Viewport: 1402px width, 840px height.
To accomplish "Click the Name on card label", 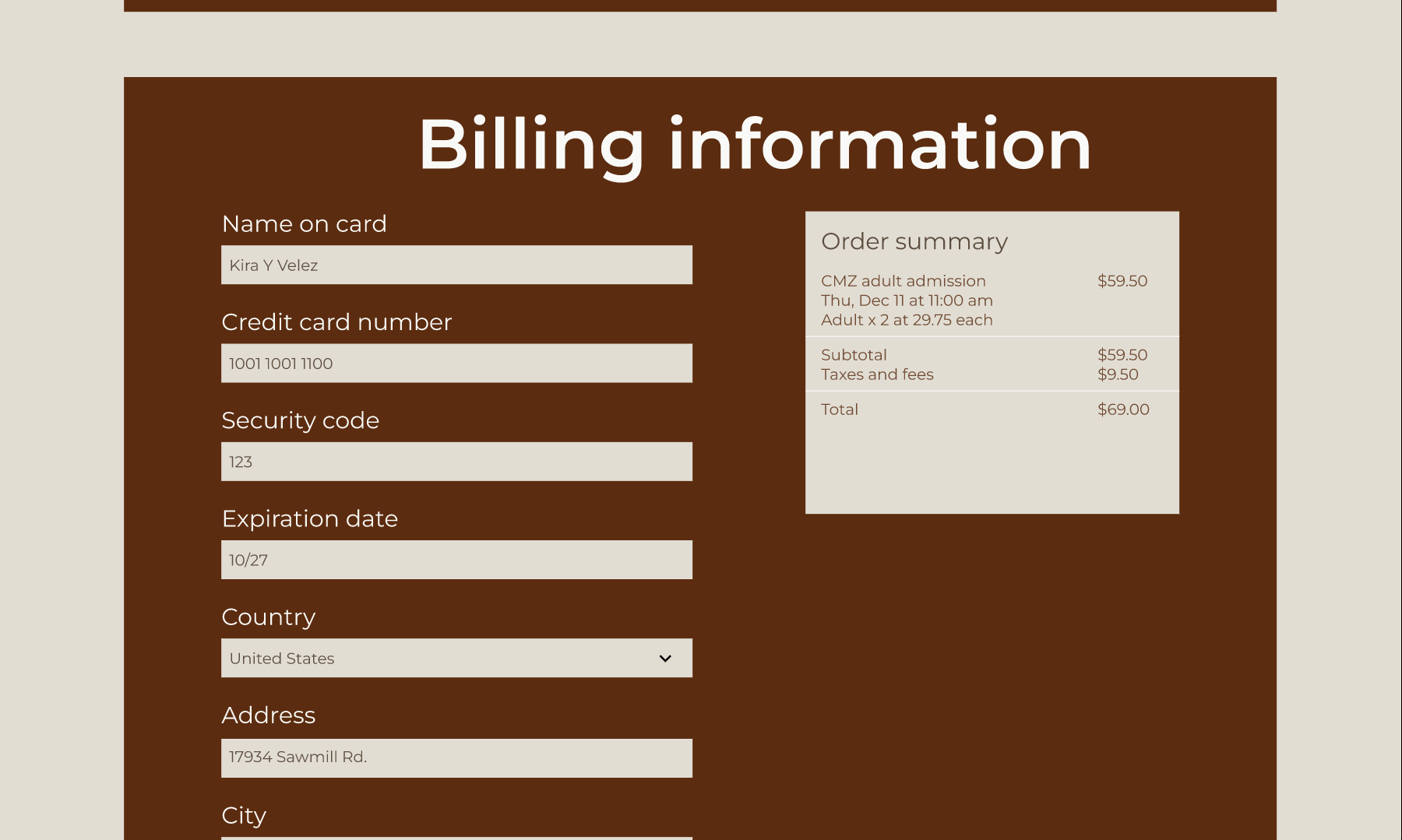I will pos(305,223).
